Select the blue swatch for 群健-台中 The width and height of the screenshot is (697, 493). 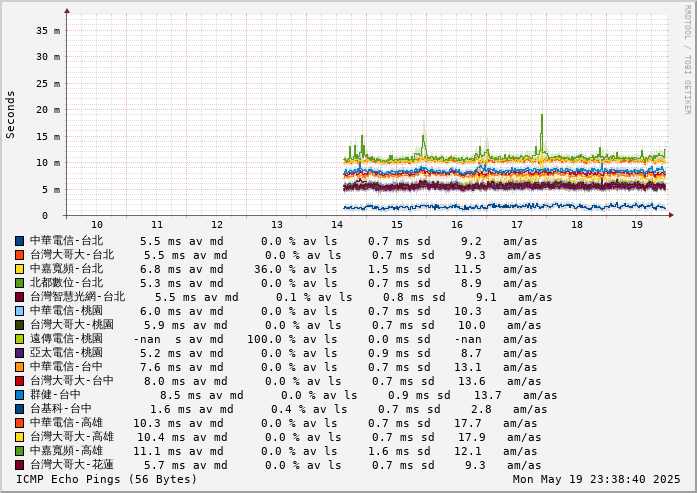coord(20,395)
